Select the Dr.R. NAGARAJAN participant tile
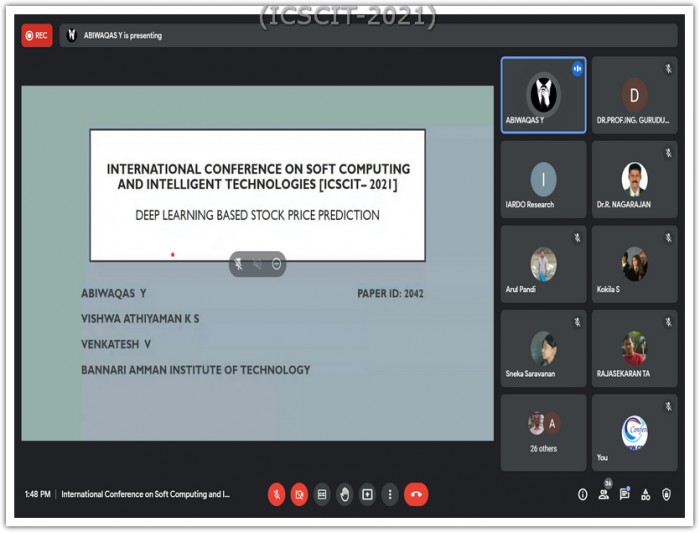This screenshot has width=700, height=533. point(634,179)
